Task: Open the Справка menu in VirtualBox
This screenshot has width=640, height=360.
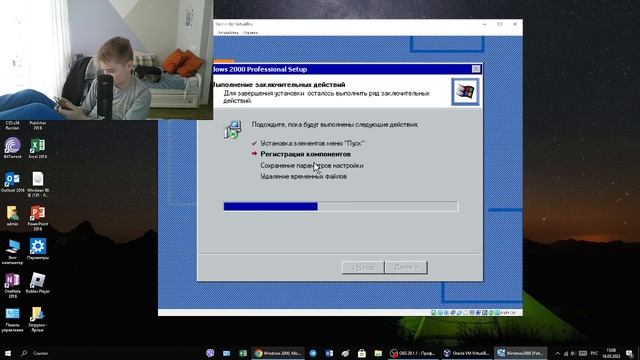Action: (x=250, y=32)
